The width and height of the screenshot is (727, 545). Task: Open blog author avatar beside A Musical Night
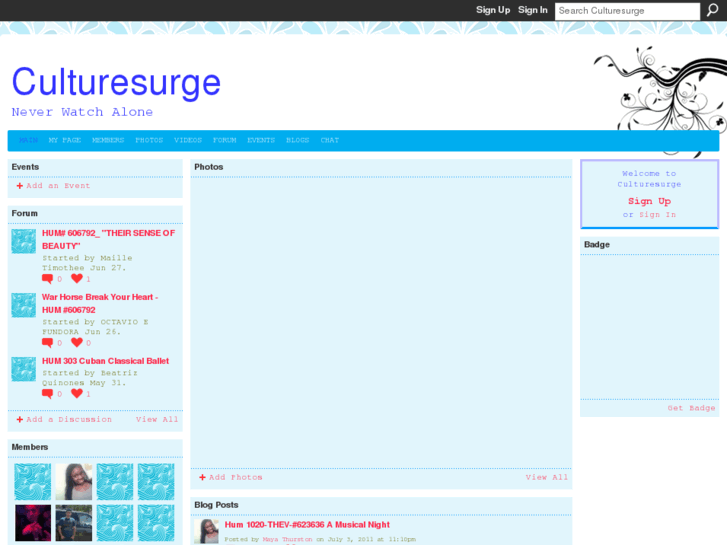point(206,532)
